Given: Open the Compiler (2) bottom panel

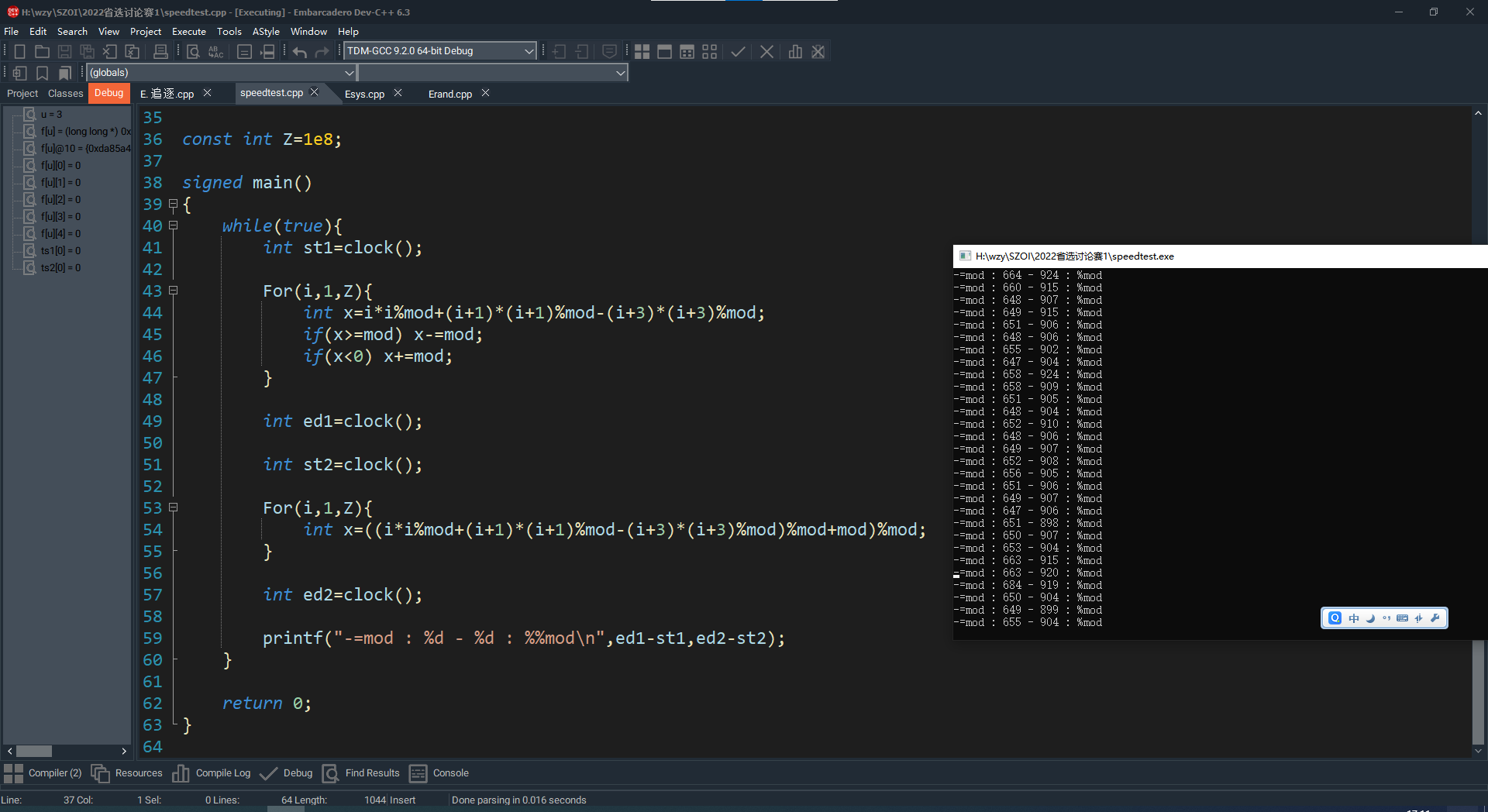Looking at the screenshot, I should [43, 773].
